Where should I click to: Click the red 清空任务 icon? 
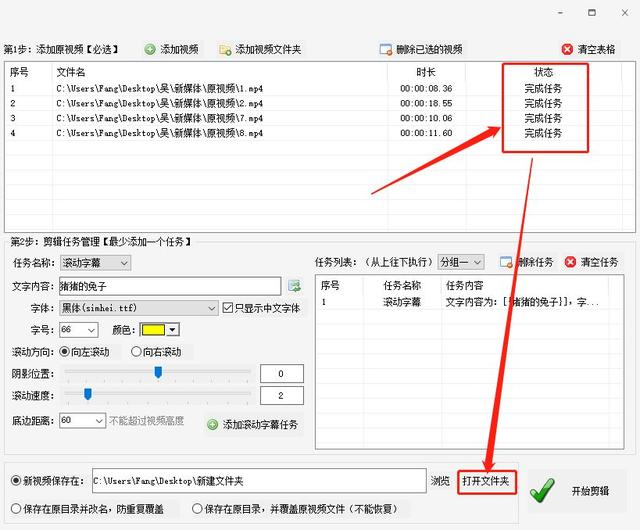pyautogui.click(x=571, y=262)
